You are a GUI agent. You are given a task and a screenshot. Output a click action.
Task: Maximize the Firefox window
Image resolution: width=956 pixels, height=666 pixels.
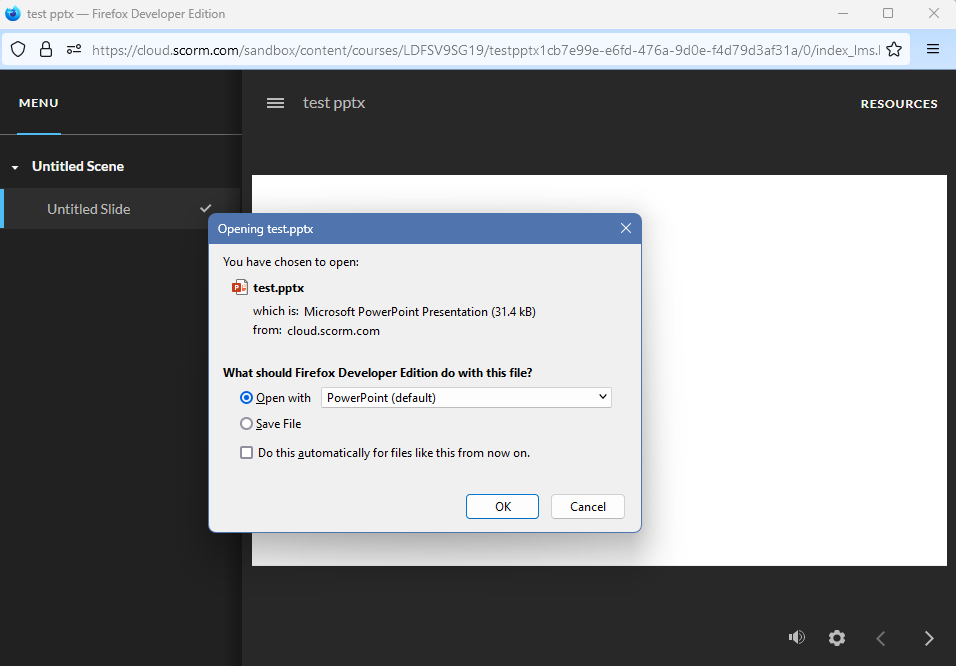(x=888, y=13)
